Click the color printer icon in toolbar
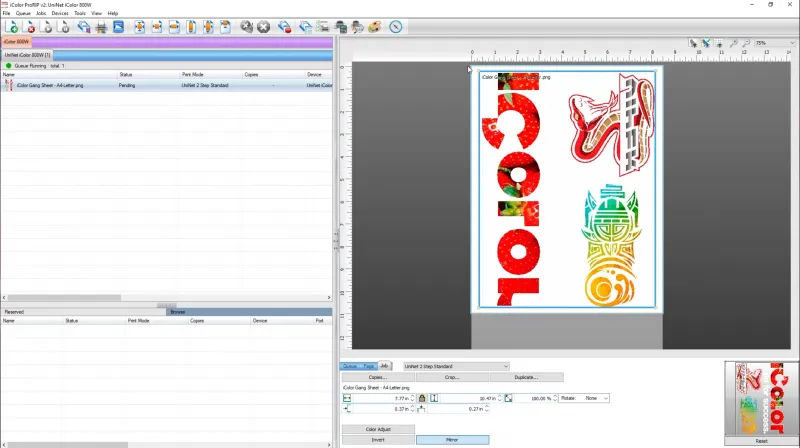This screenshot has height=448, width=800. coord(101,27)
